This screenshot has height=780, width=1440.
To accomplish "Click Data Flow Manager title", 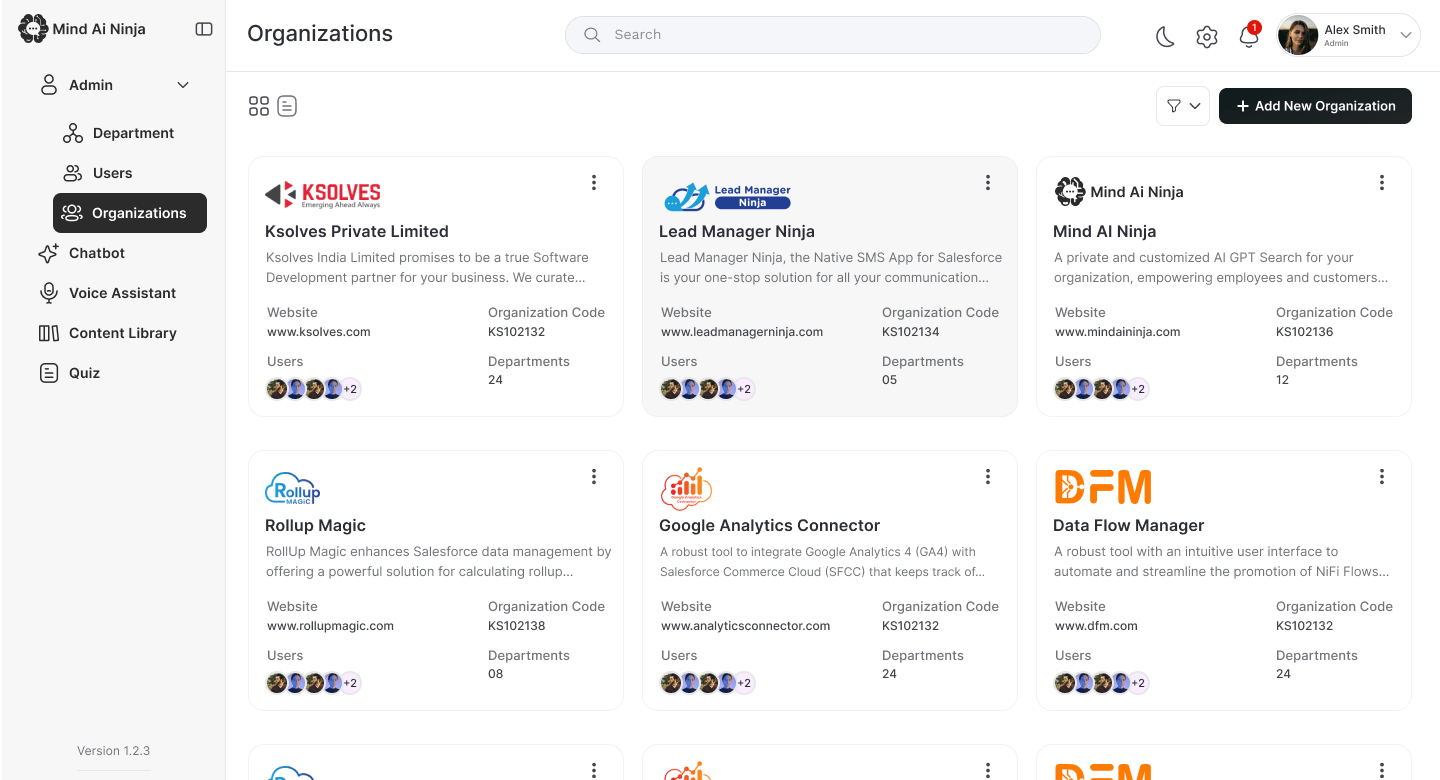I will 1129,525.
